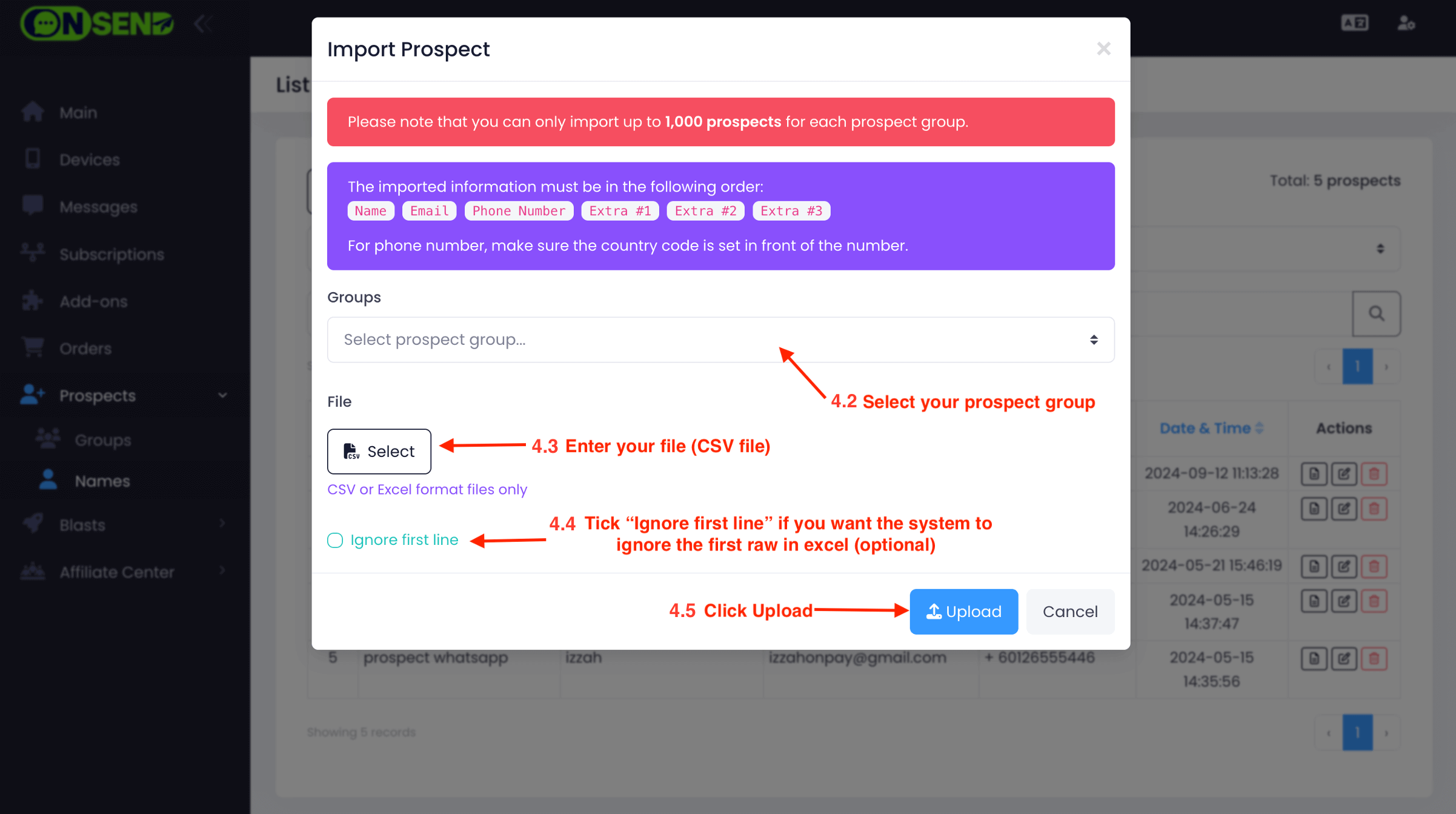The width and height of the screenshot is (1456, 814).
Task: Click the Select CSV file button
Action: 379,452
